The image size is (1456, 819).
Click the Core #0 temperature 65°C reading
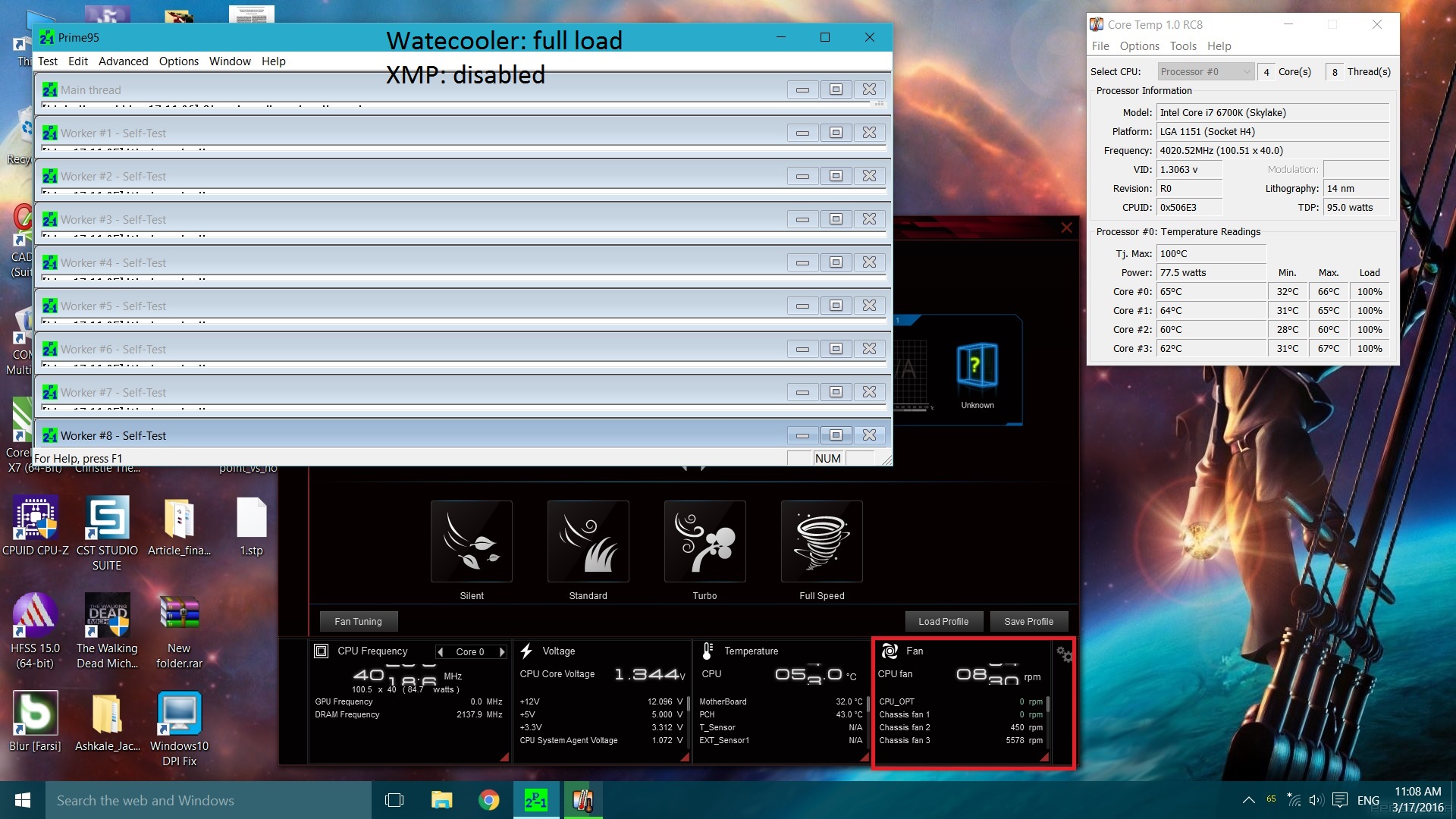coord(1211,292)
